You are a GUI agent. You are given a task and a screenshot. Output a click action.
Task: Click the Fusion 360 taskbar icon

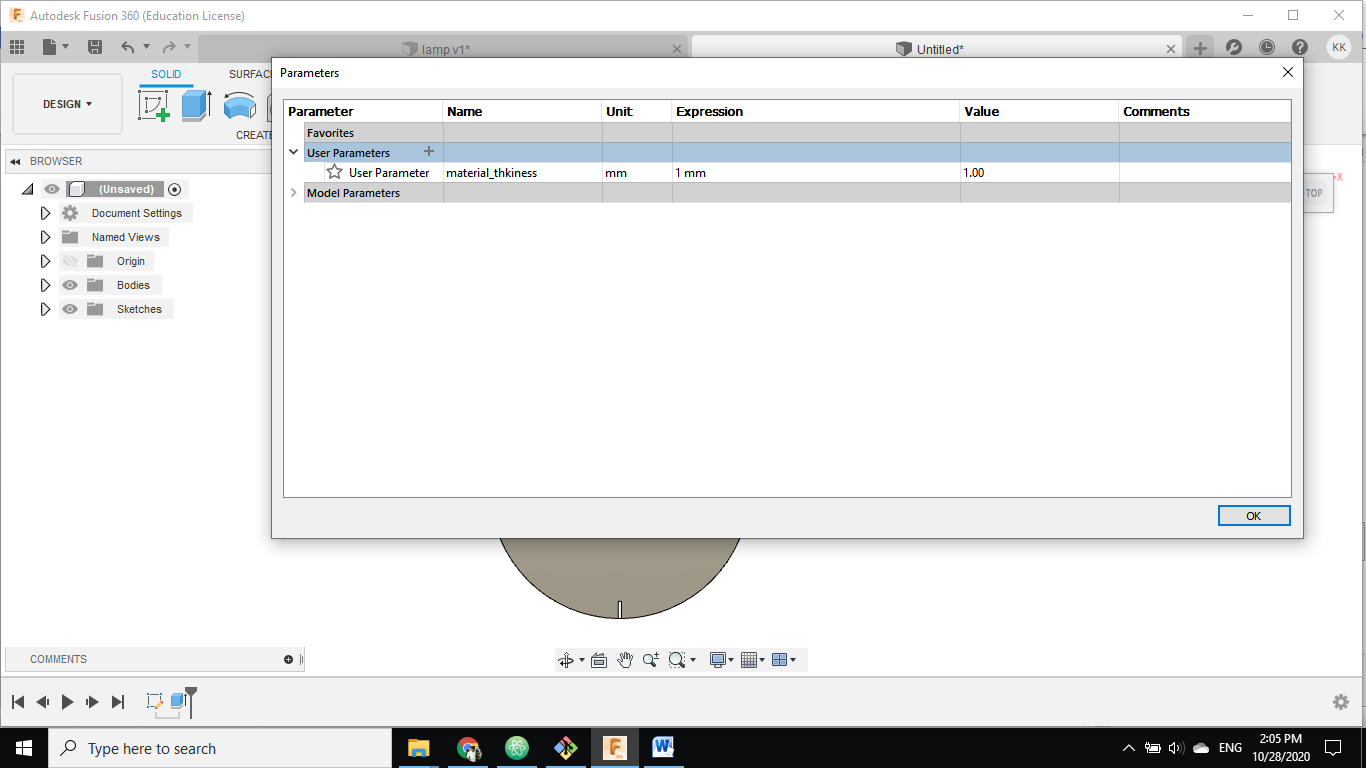coord(615,748)
